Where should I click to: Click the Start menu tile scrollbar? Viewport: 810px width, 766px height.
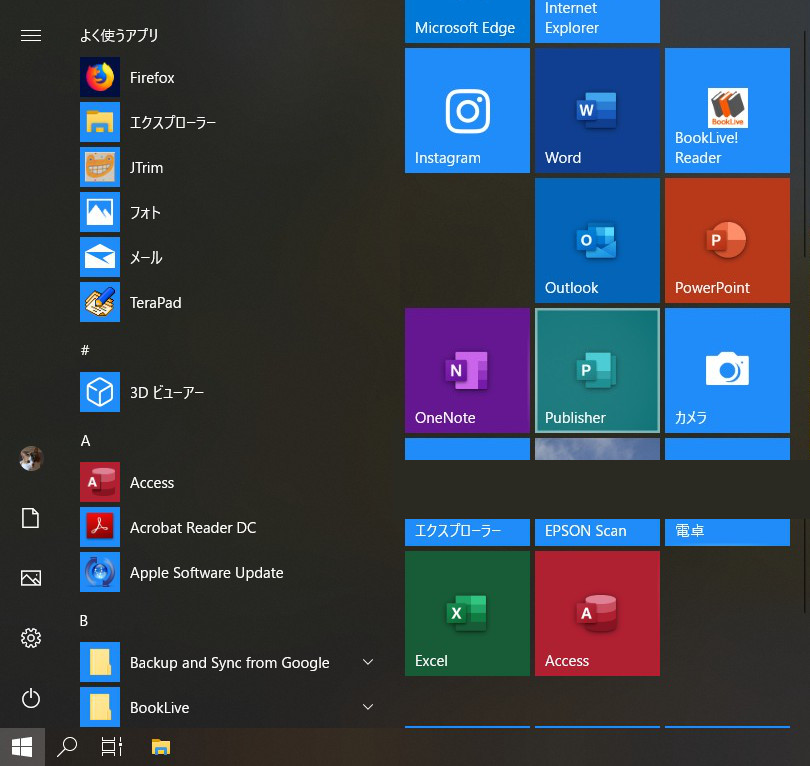pyautogui.click(x=806, y=142)
